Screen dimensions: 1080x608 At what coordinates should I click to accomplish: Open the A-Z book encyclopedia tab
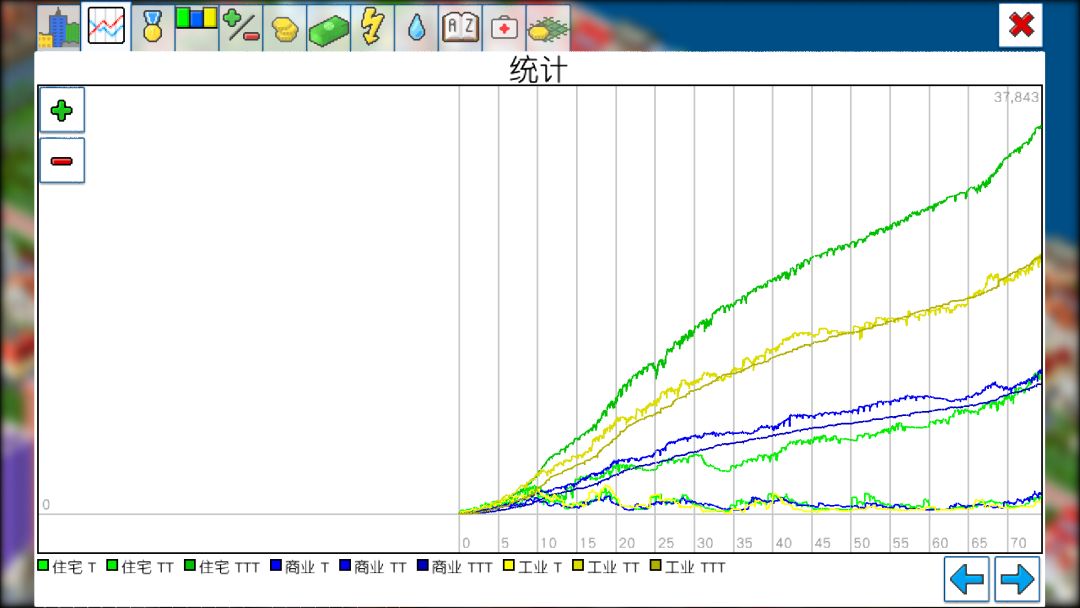pyautogui.click(x=460, y=28)
